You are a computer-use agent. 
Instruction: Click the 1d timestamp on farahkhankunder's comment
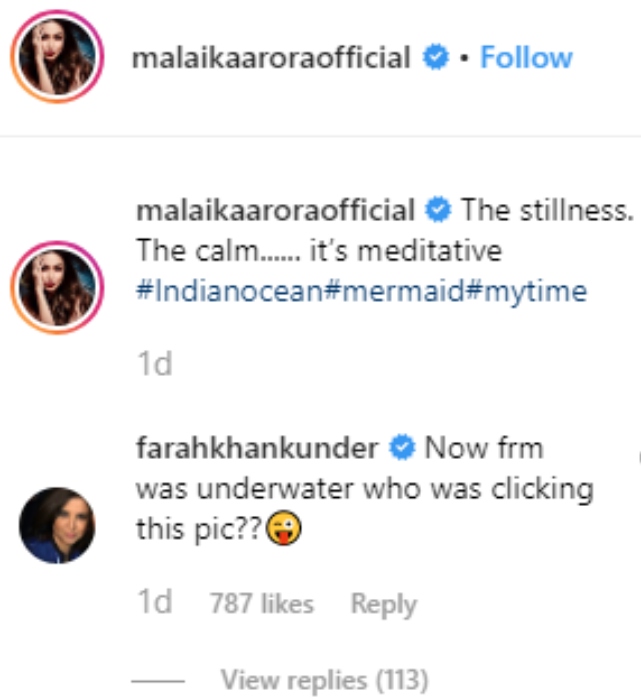tap(154, 603)
